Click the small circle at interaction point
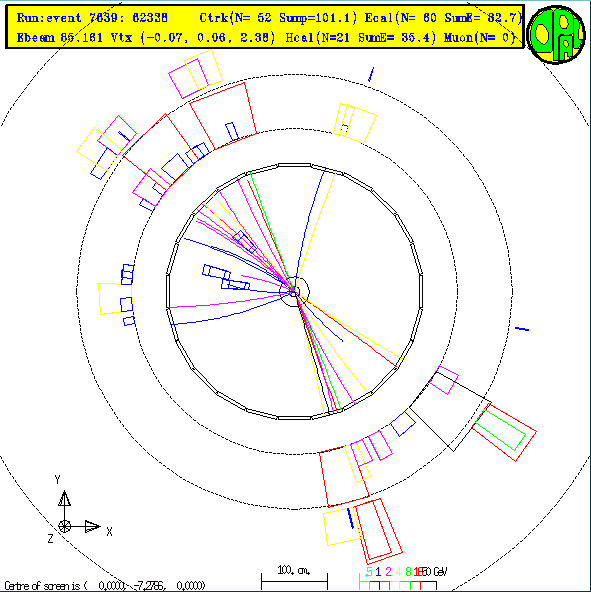This screenshot has width=591, height=592. coord(295,291)
